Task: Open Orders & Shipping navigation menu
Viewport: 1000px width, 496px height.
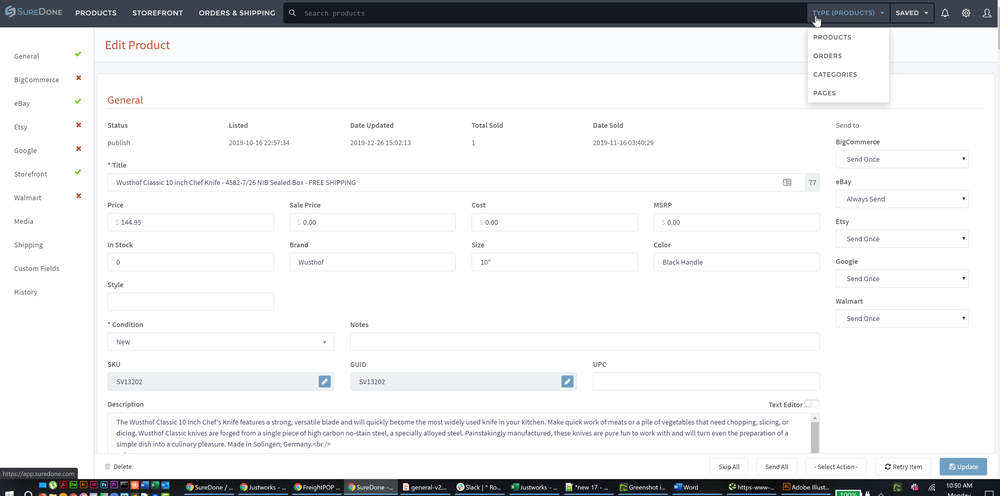Action: point(237,13)
